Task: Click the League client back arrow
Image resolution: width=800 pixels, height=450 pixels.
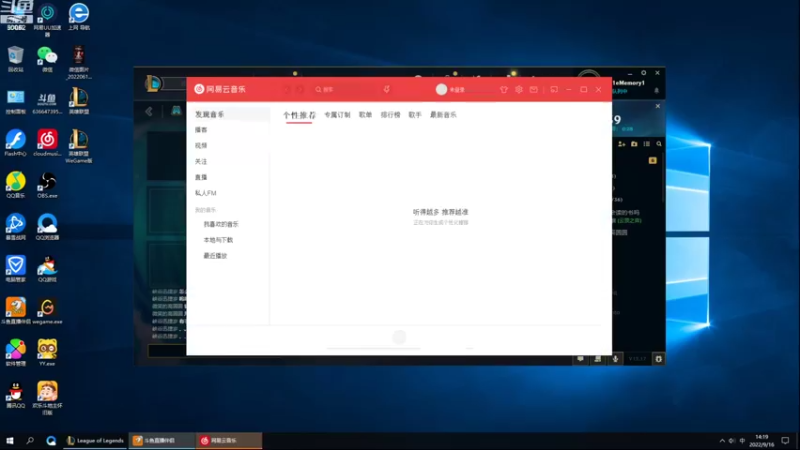Action: pos(149,111)
